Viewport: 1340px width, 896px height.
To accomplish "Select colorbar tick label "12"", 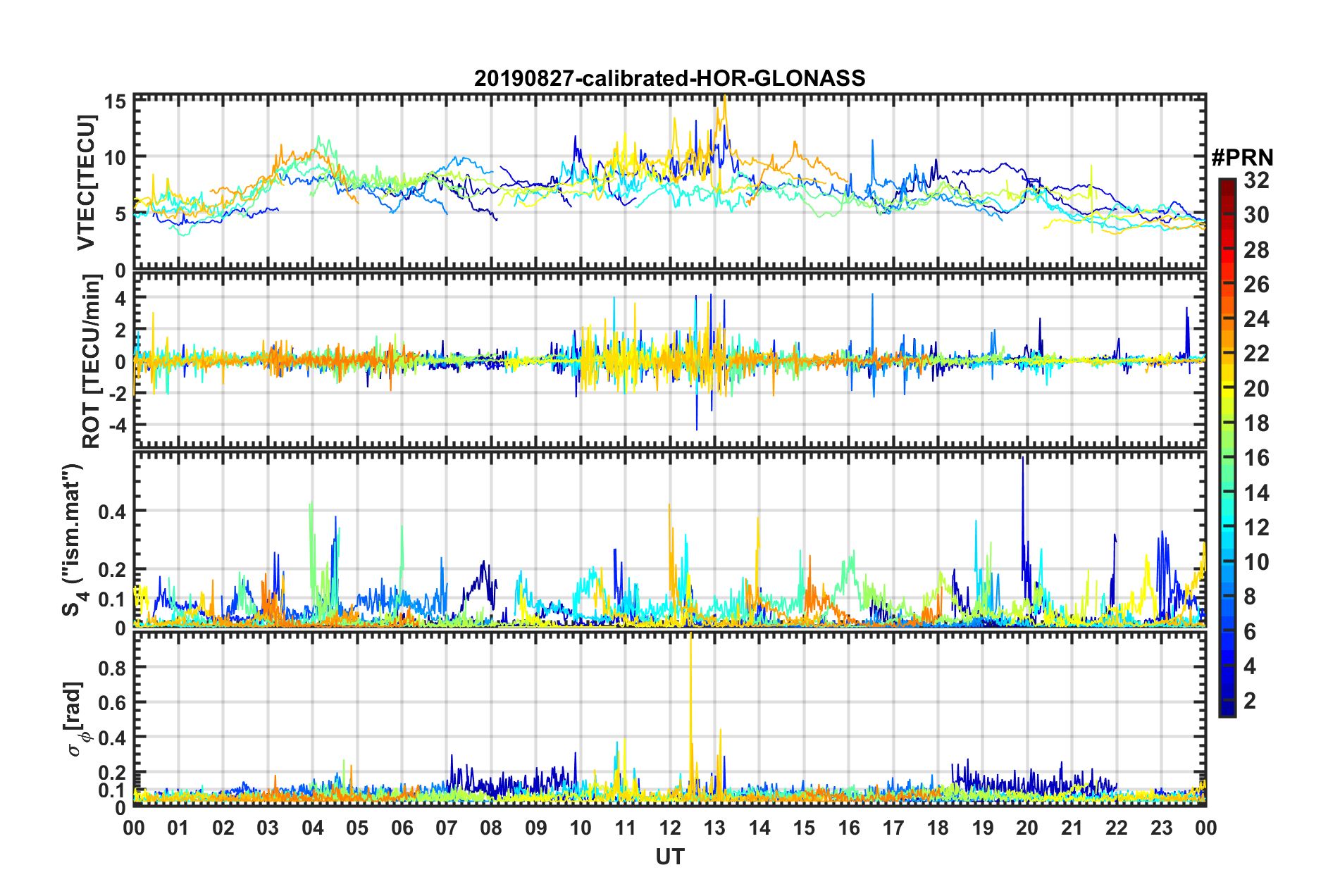I will 1257,528.
